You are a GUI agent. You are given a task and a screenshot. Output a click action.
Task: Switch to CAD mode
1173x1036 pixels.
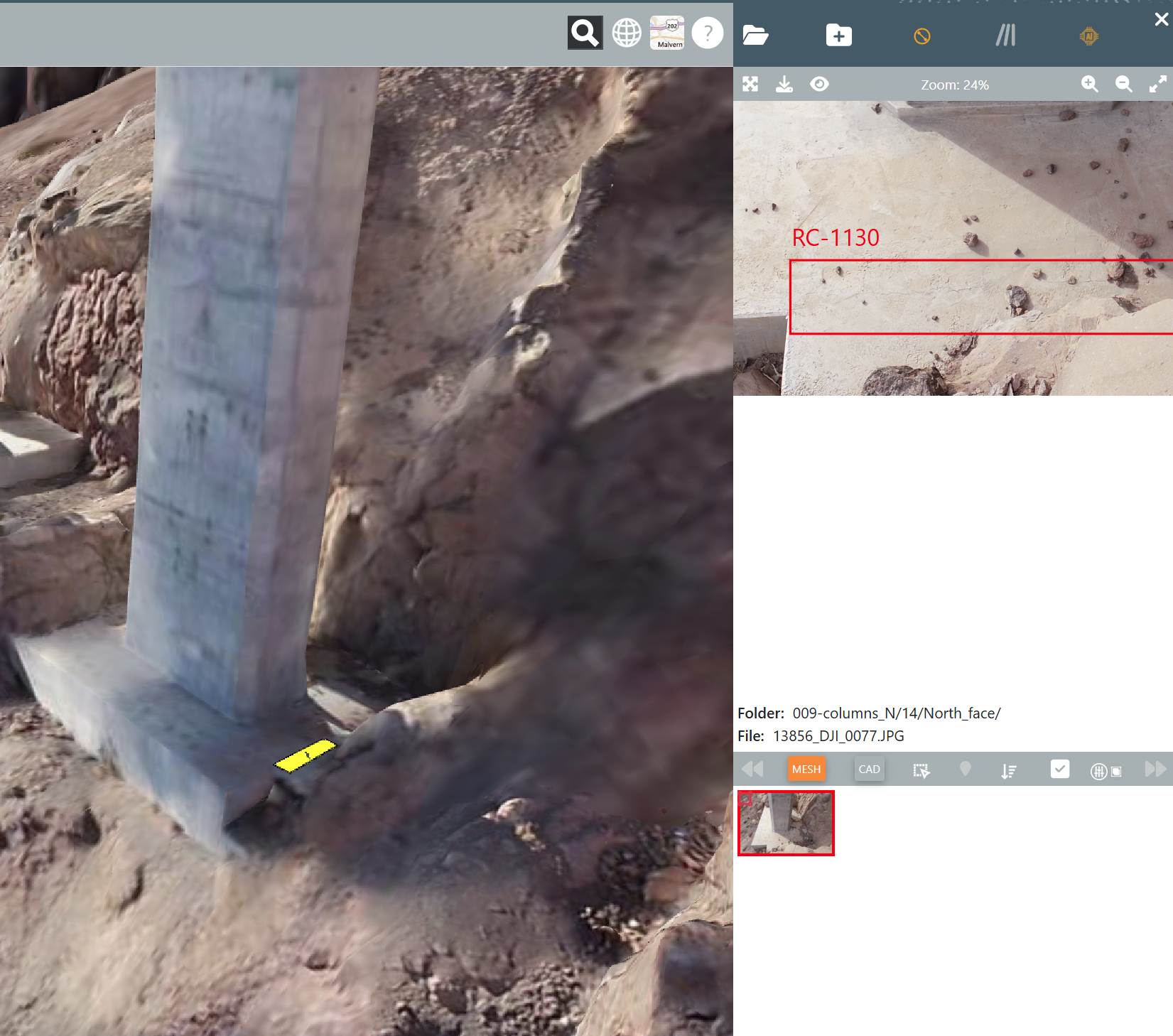[869, 769]
